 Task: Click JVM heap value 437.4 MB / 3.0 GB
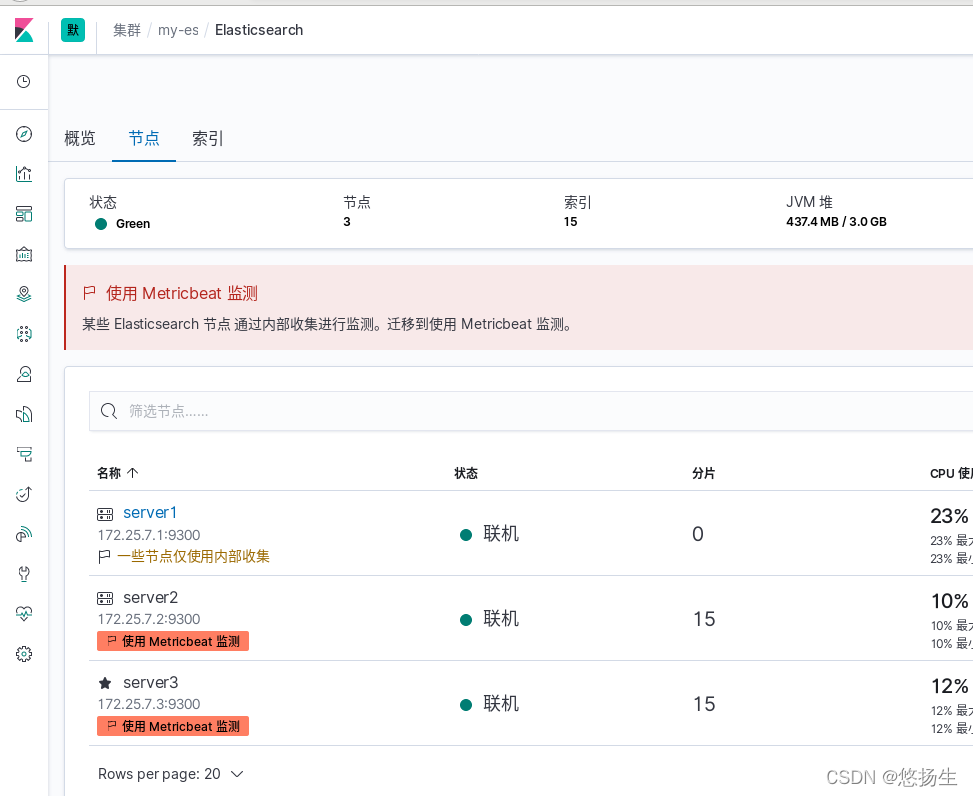(x=836, y=221)
